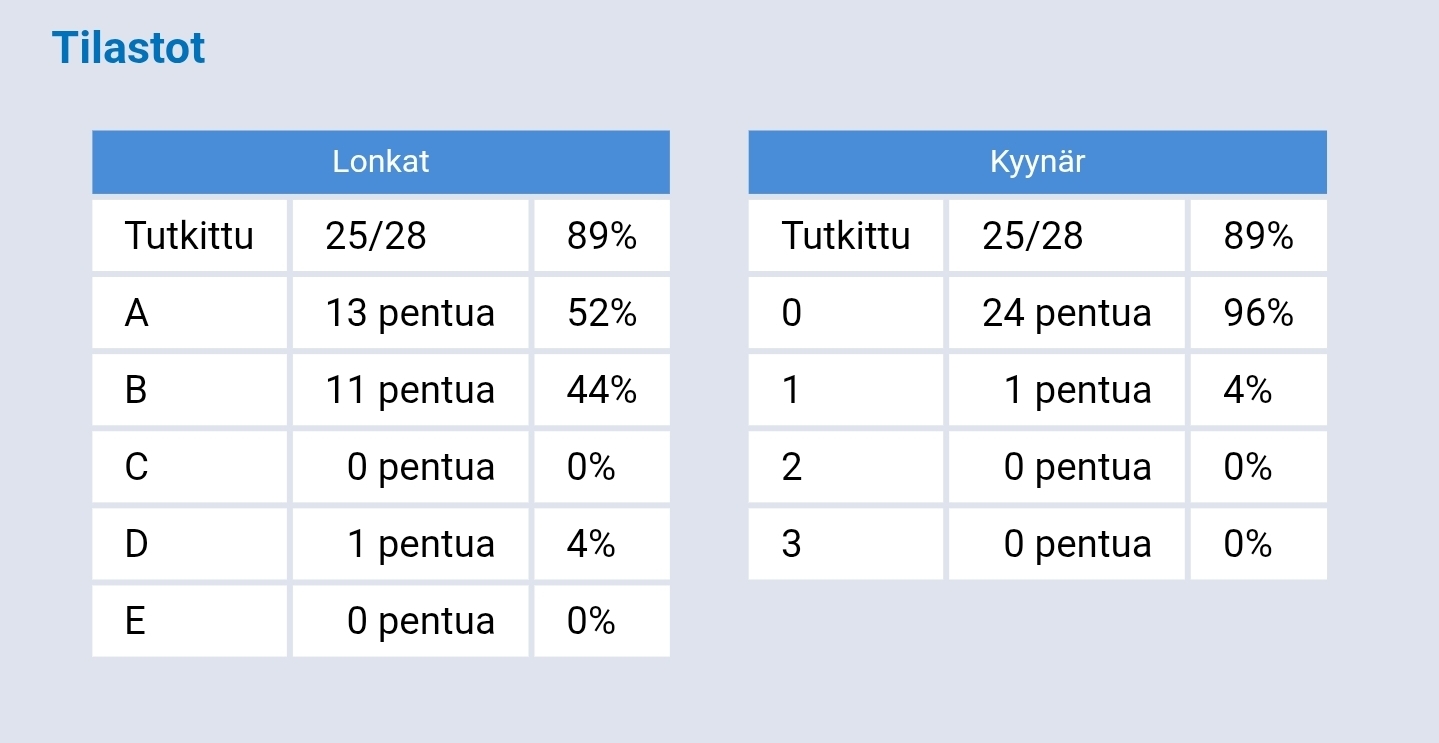Select the elbow grade 1 row label
This screenshot has width=1439, height=743.
(846, 390)
